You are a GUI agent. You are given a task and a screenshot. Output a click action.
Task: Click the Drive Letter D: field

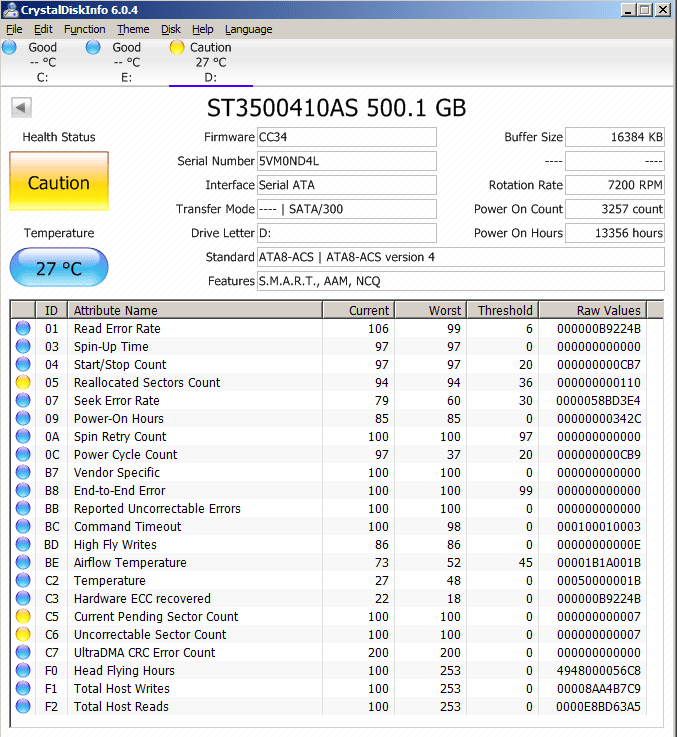[346, 233]
